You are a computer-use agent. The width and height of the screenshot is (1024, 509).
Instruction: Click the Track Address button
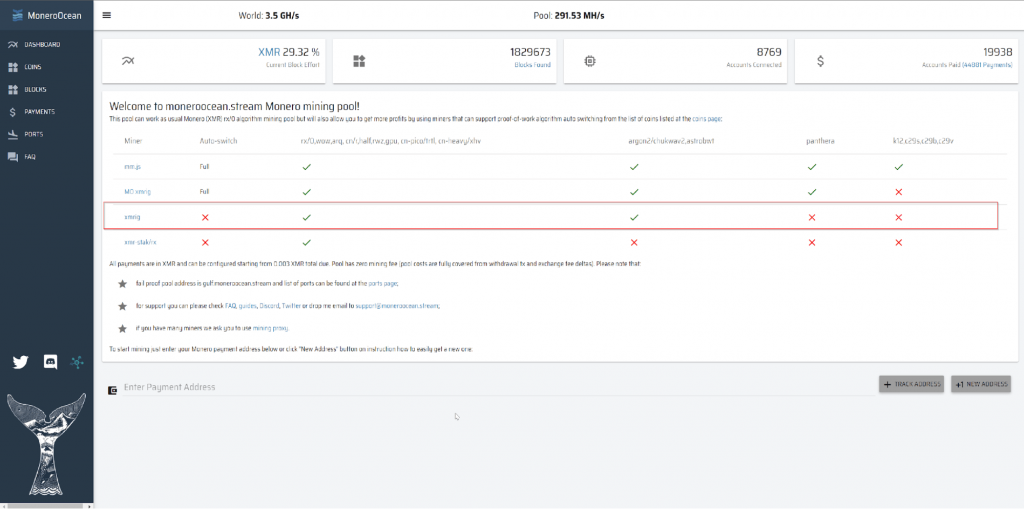click(911, 385)
